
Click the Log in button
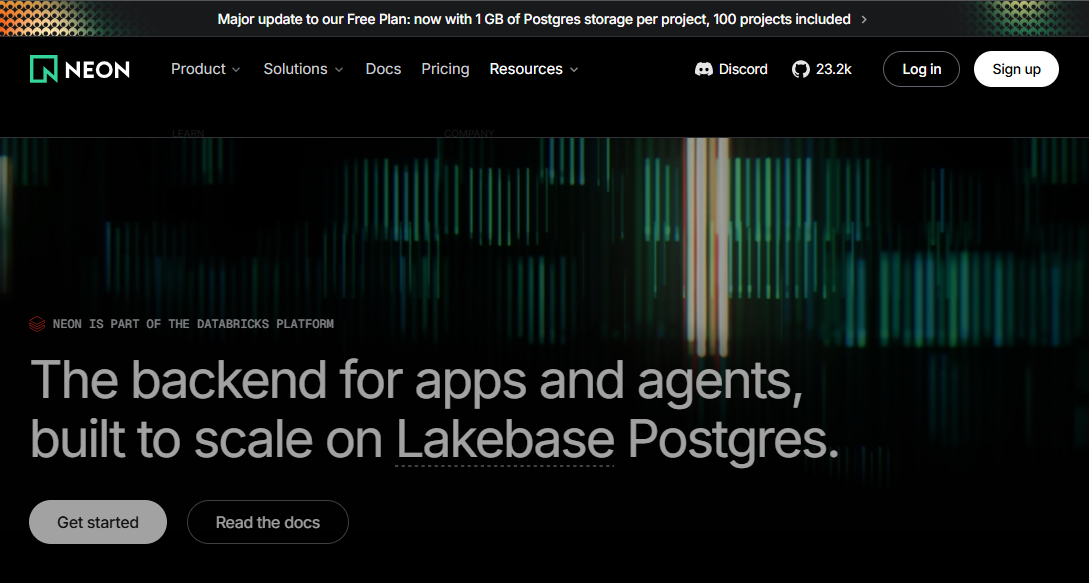click(922, 69)
